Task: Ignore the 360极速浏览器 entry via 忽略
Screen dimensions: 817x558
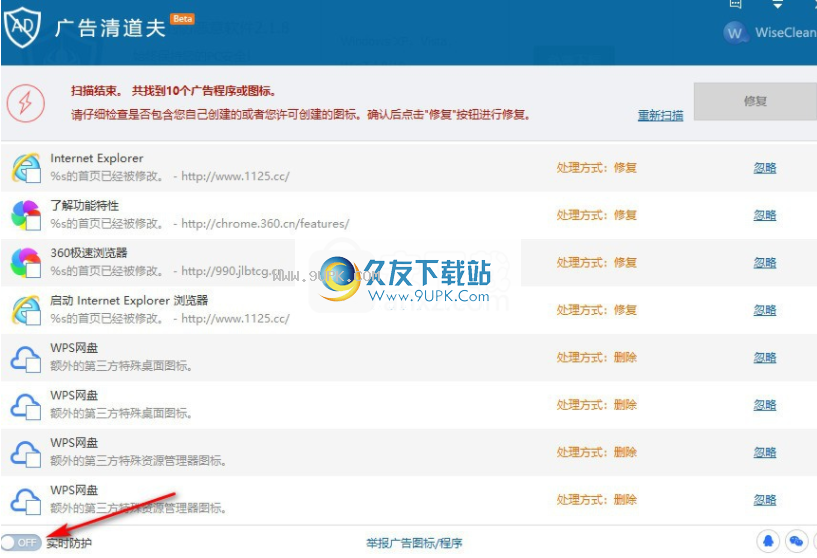Action: pos(765,263)
